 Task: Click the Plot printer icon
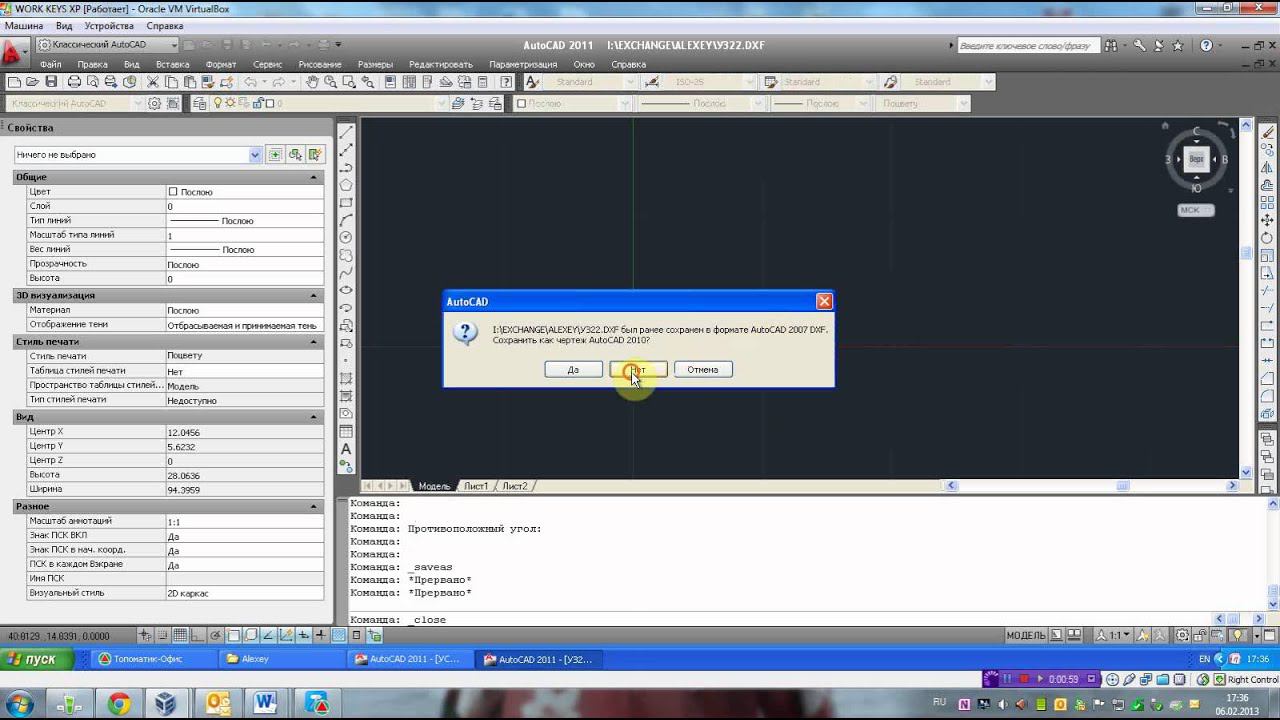(74, 82)
